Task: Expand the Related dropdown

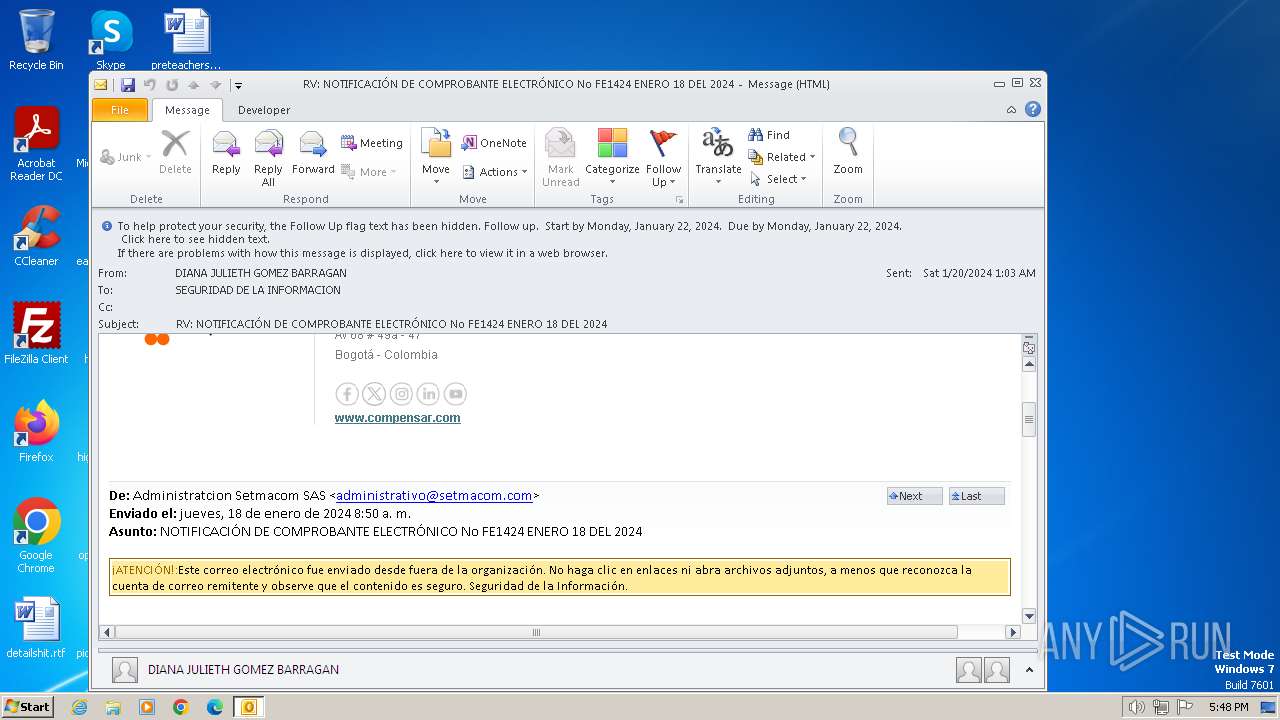Action: click(x=782, y=157)
